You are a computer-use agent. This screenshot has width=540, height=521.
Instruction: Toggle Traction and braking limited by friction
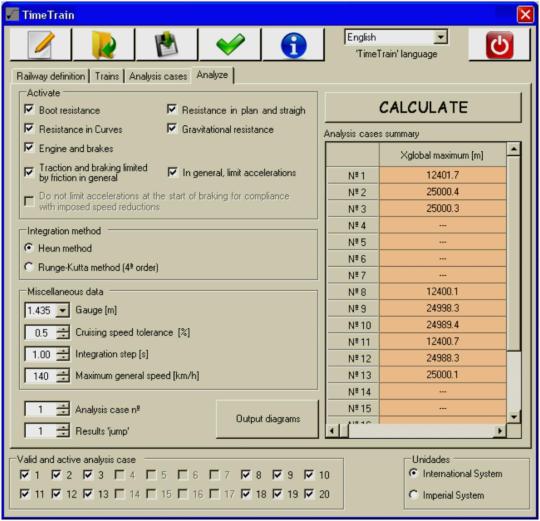29,172
